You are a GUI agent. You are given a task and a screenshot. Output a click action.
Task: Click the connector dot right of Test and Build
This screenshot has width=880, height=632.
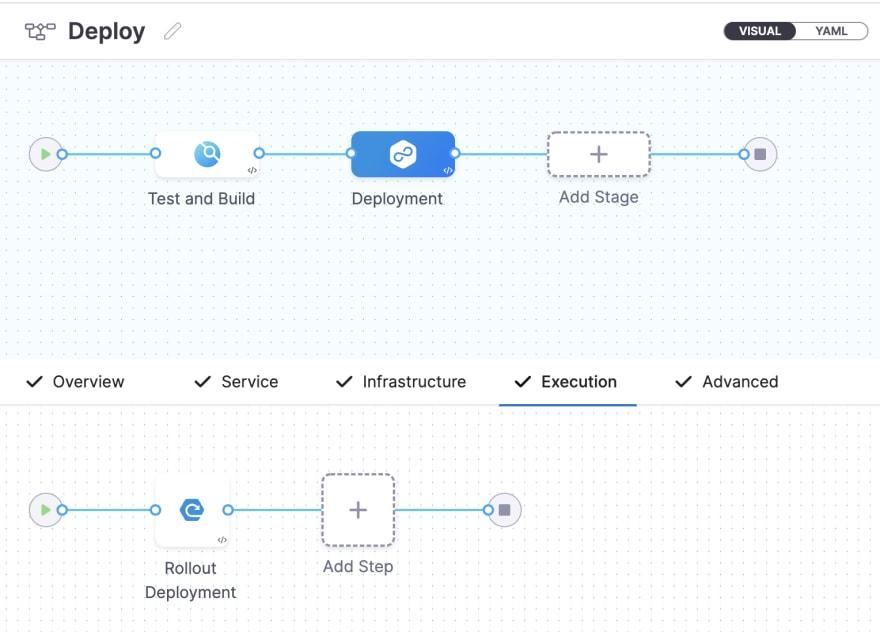click(259, 153)
